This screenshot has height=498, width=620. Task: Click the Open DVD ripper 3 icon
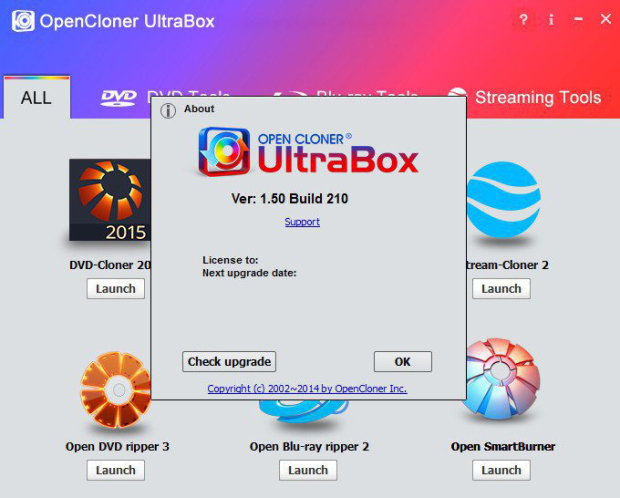pos(115,390)
